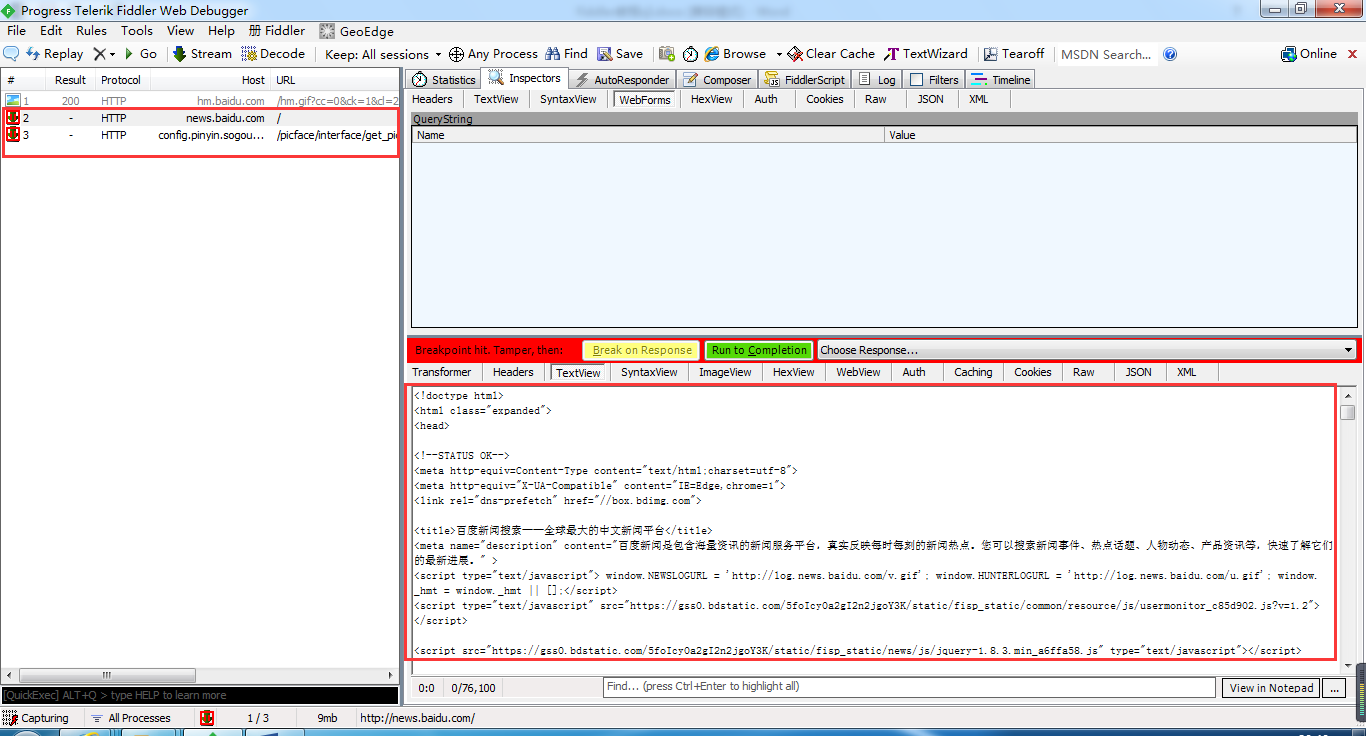Click the status bar breakpoint icon
The width and height of the screenshot is (1366, 736).
[207, 718]
